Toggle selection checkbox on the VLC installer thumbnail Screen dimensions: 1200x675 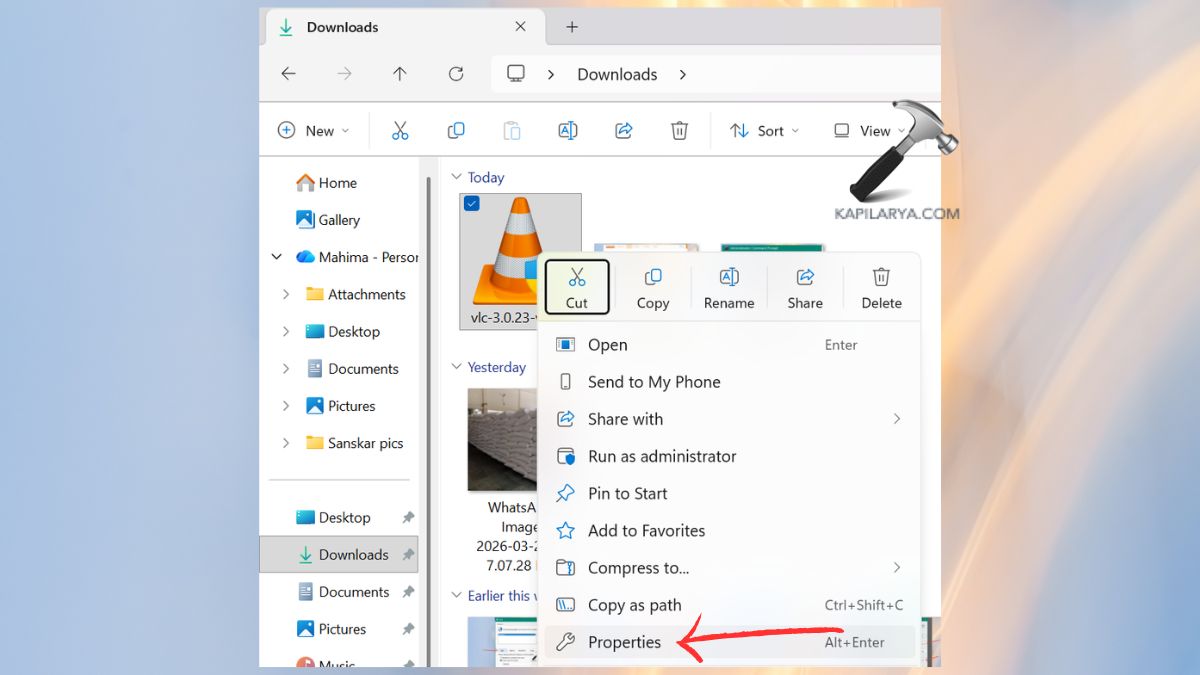(471, 202)
